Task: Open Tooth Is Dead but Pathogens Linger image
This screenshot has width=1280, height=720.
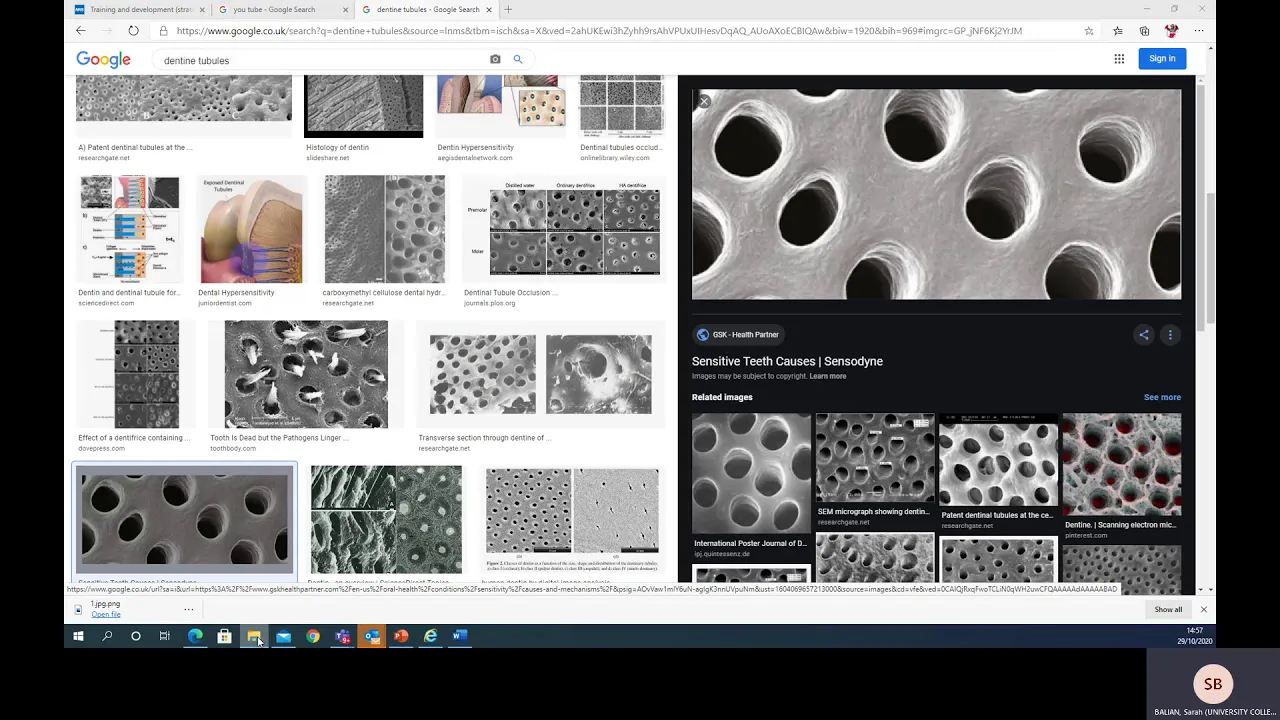Action: click(306, 374)
